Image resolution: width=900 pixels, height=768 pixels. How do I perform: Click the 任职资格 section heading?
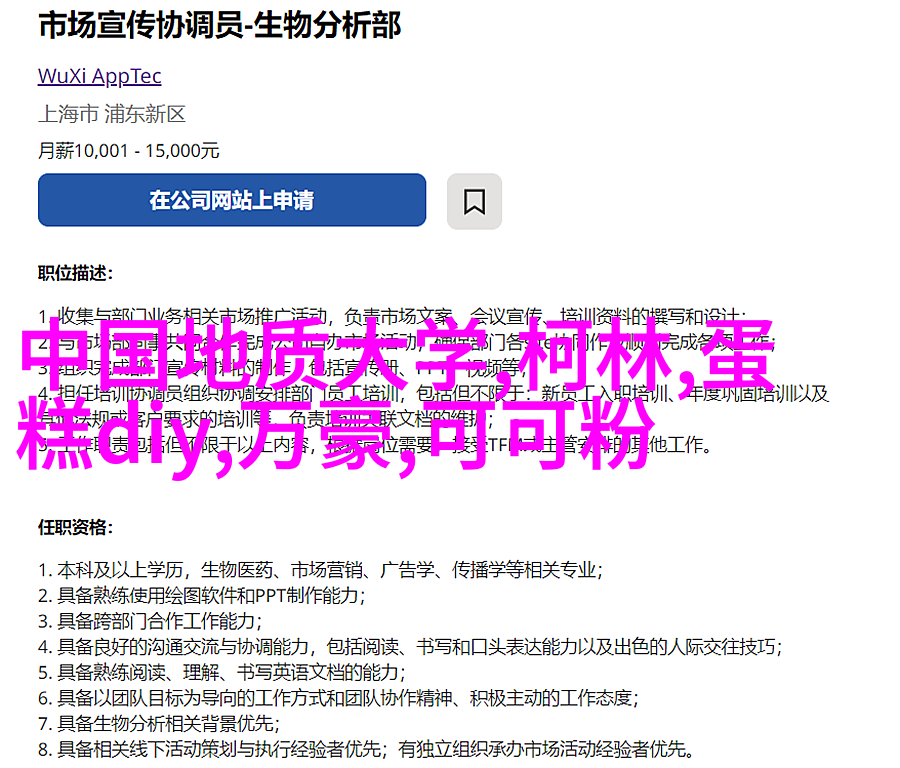(76, 527)
